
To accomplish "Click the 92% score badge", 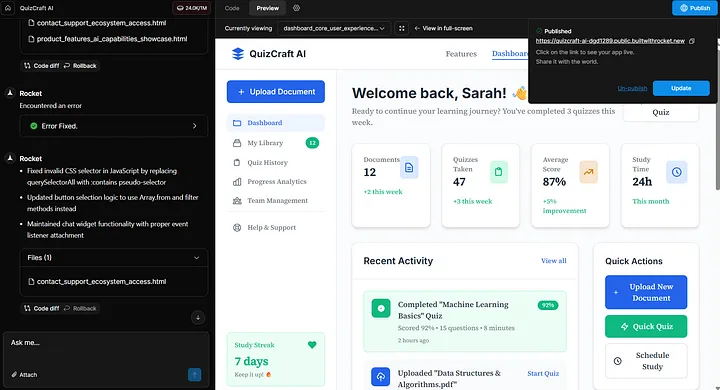I will (548, 305).
